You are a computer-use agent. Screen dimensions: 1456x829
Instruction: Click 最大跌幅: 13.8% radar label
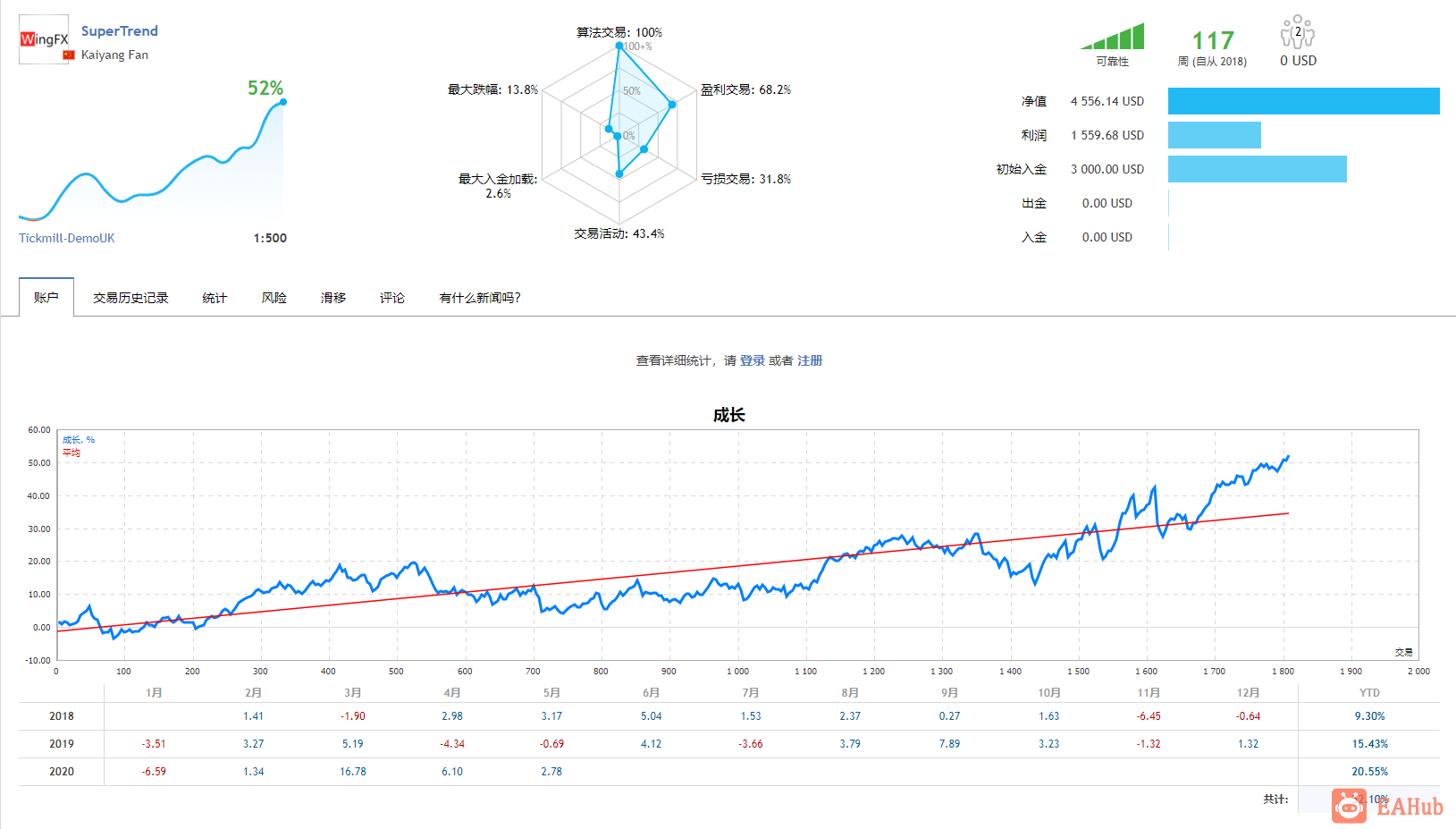point(492,89)
